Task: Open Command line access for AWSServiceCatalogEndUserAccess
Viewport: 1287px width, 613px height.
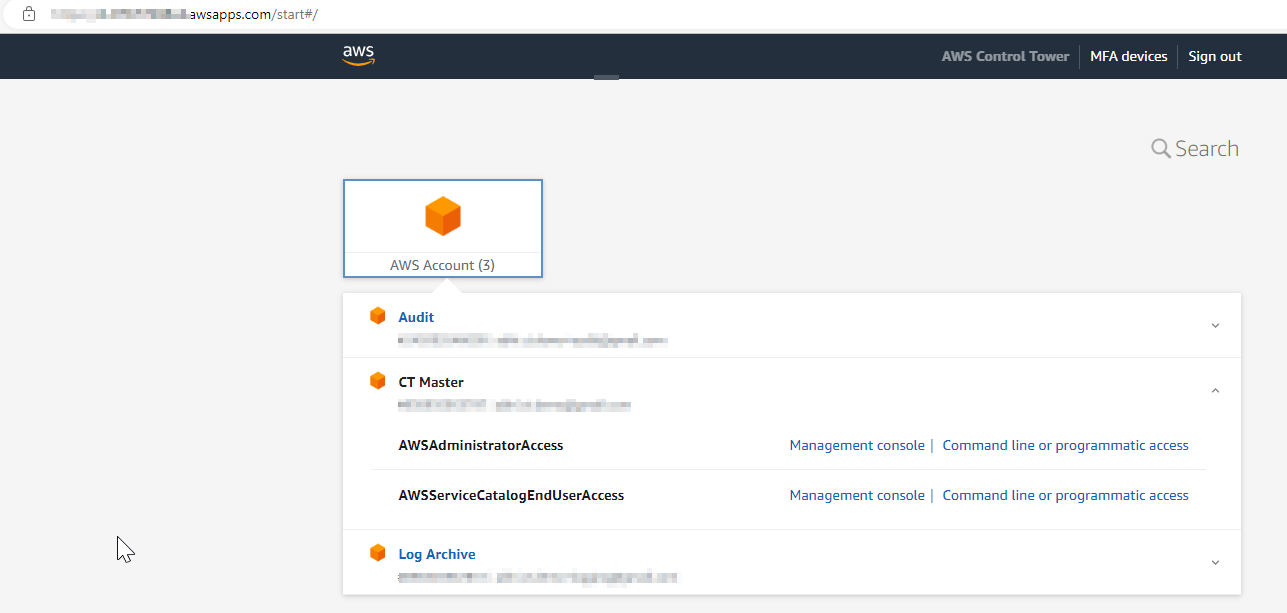Action: (x=1065, y=495)
